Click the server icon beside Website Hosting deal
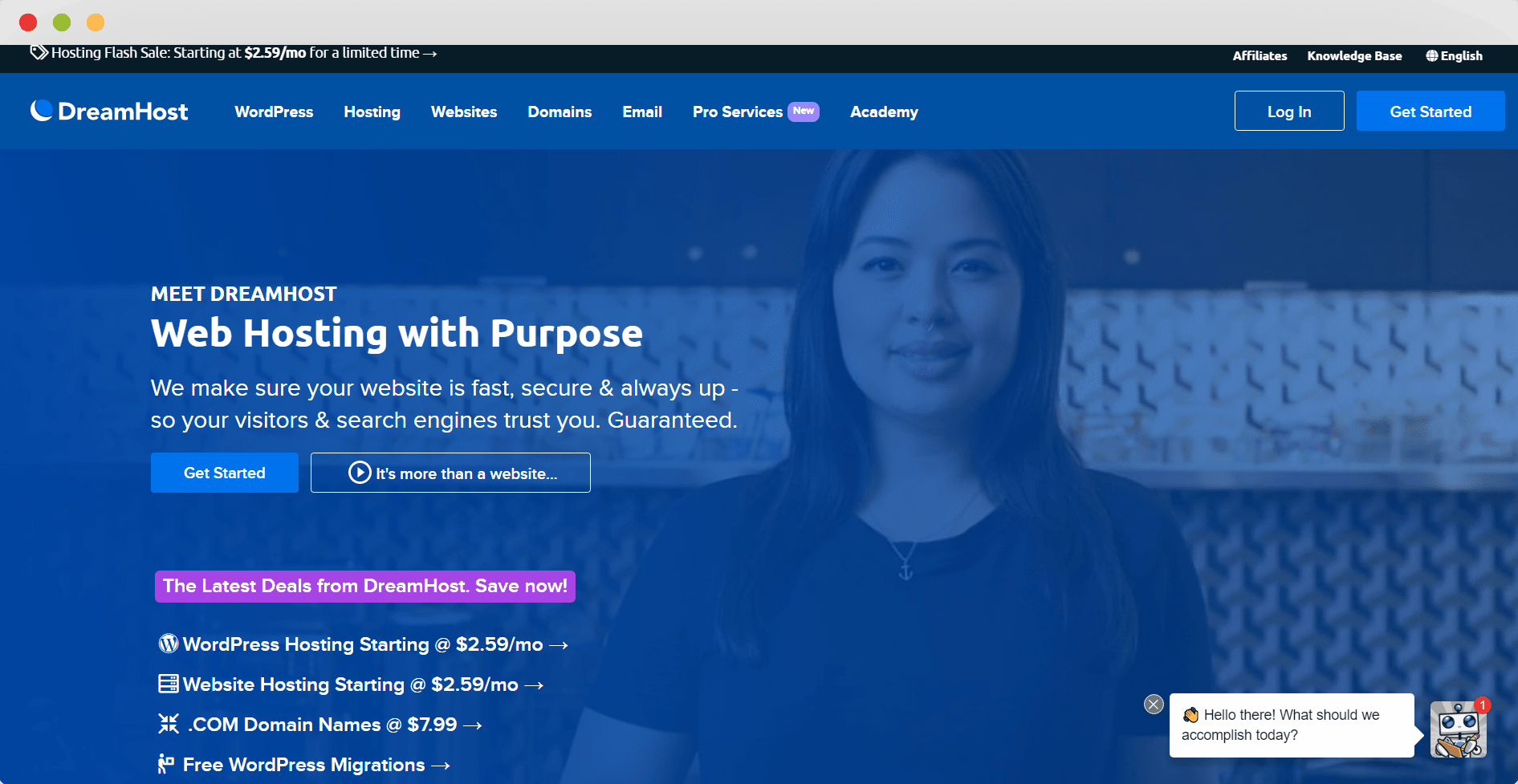The width and height of the screenshot is (1518, 784). pos(169,684)
